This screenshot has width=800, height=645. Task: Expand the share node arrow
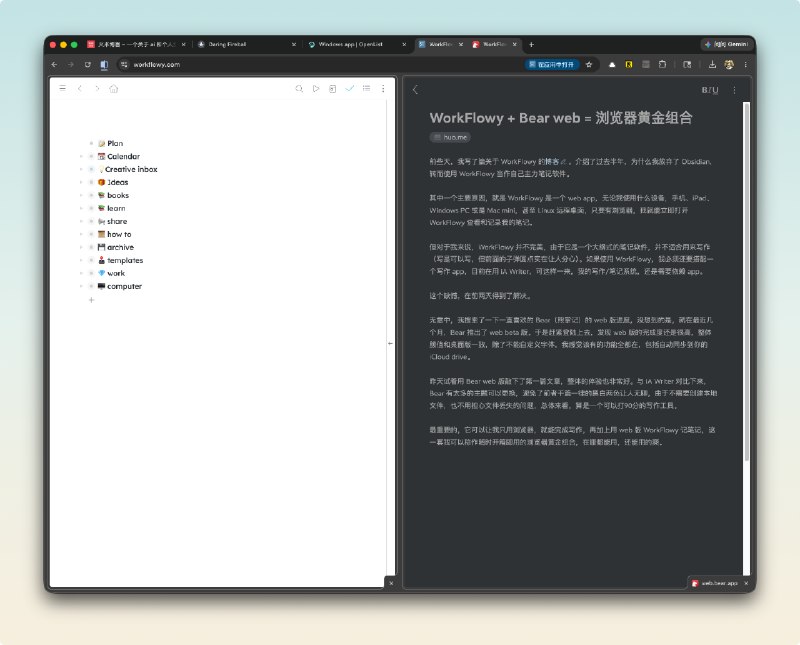click(x=81, y=221)
